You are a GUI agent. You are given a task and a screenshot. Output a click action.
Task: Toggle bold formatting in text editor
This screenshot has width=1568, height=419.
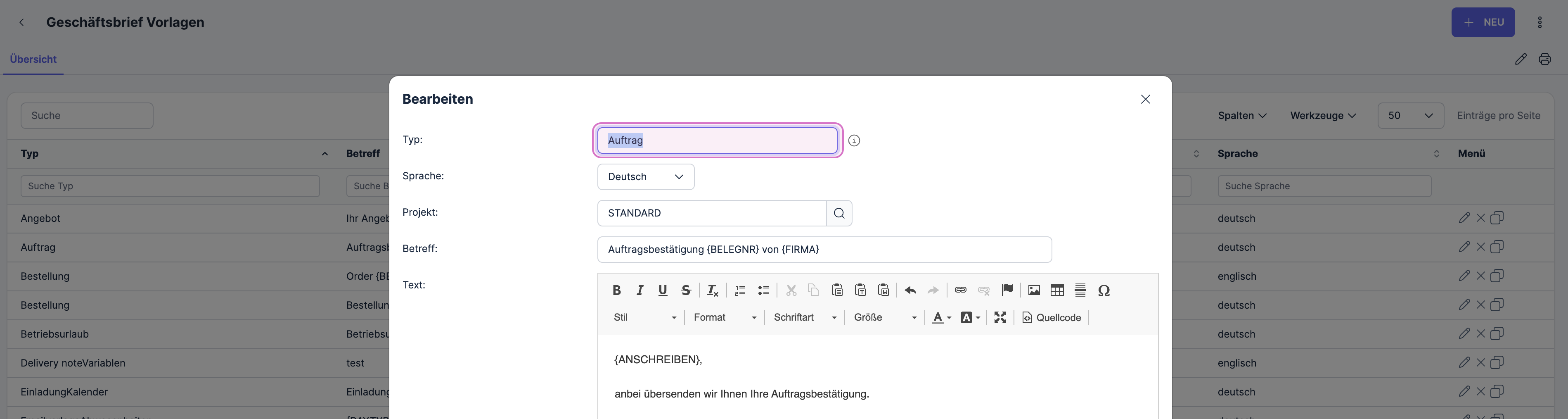616,290
